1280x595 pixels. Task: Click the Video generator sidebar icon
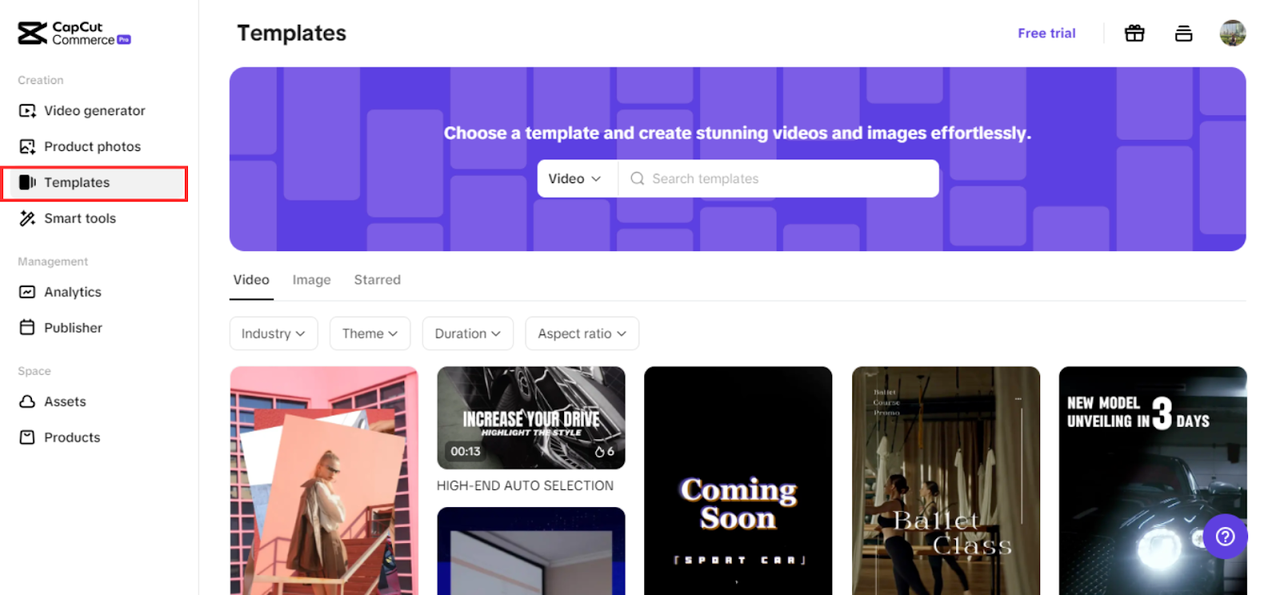point(27,111)
